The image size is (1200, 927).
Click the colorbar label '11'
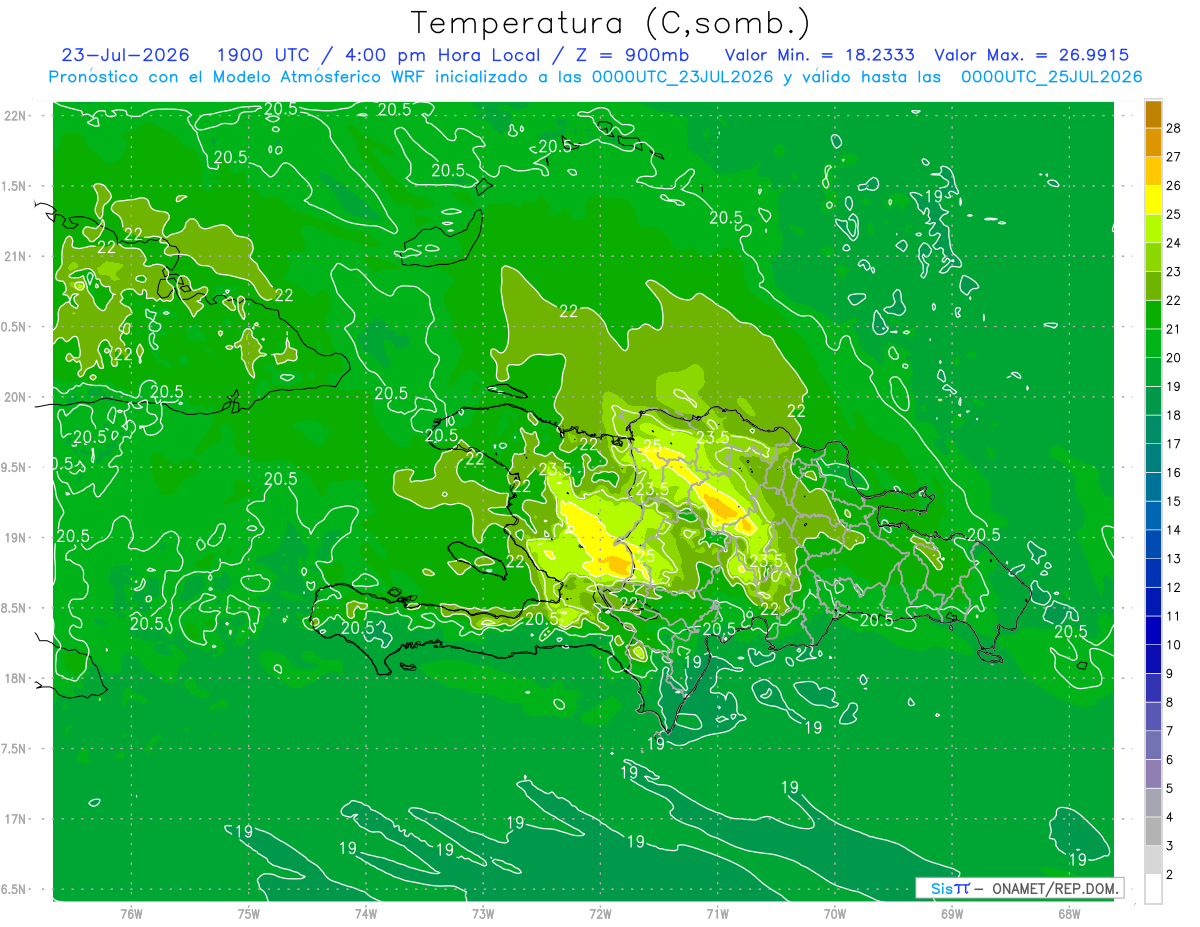[1174, 616]
